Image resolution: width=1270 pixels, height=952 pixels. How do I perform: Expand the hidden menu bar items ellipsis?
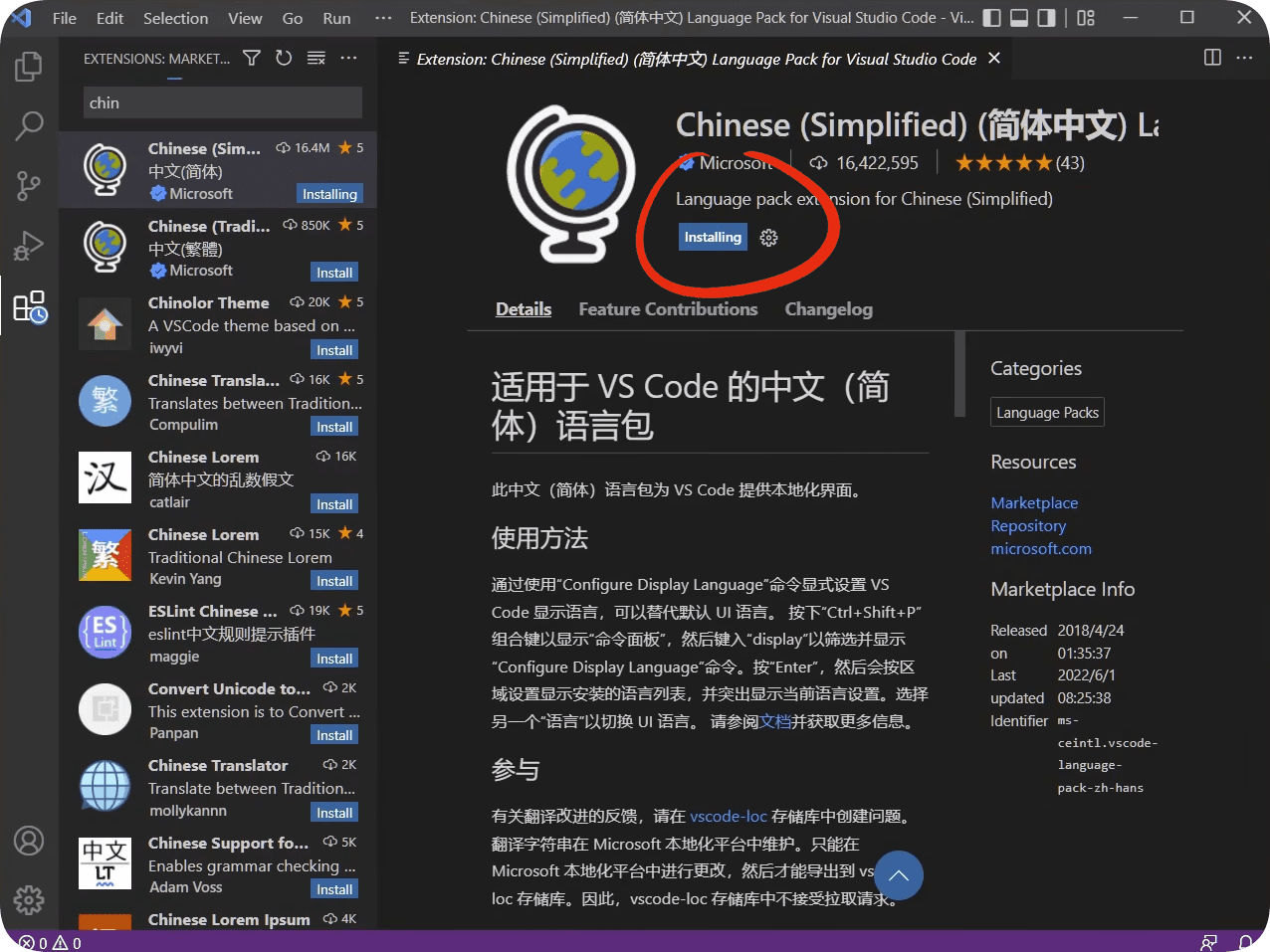(x=383, y=18)
